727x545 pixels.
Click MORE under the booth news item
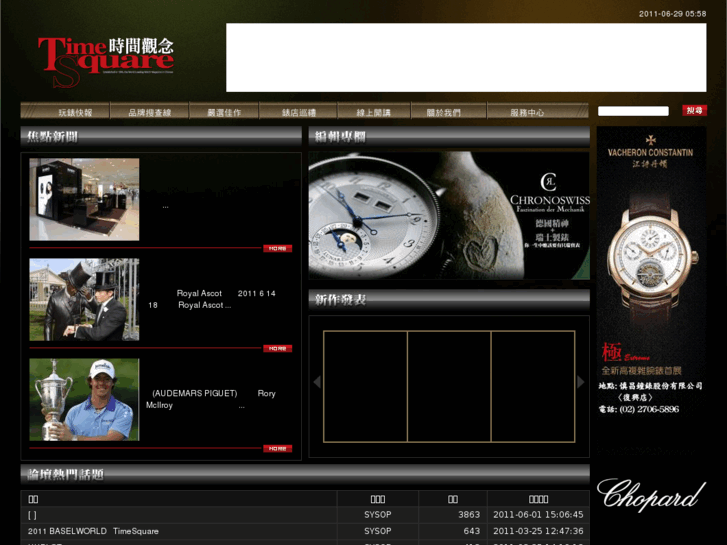pyautogui.click(x=277, y=249)
